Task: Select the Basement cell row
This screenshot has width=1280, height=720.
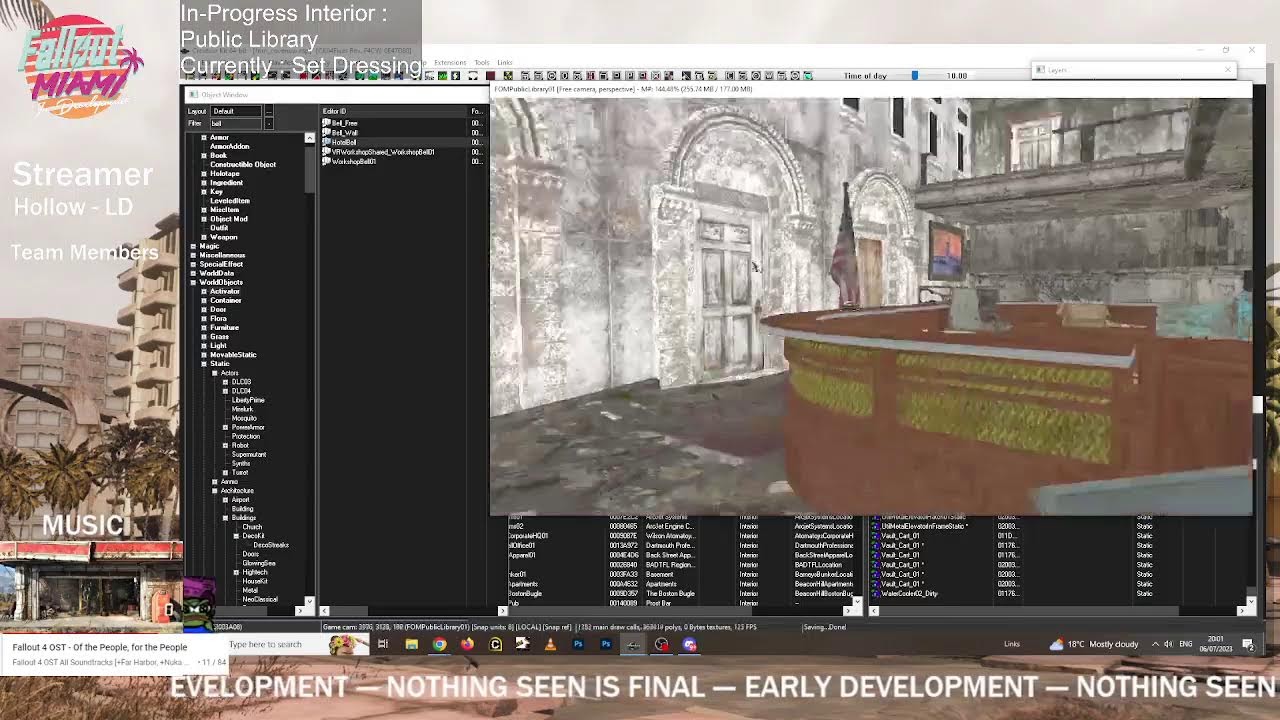Action: (680, 575)
